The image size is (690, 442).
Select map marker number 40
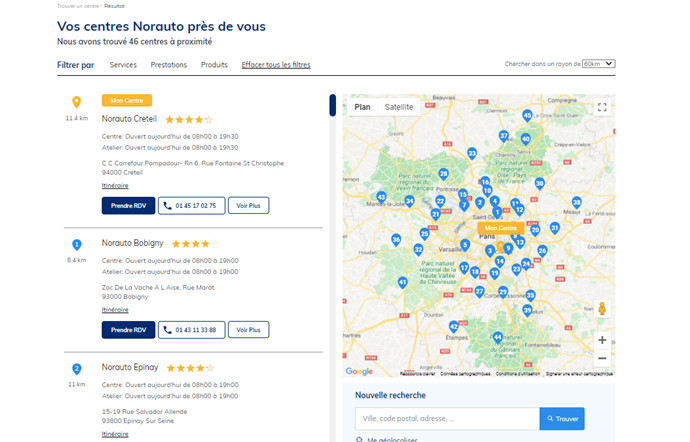525,140
